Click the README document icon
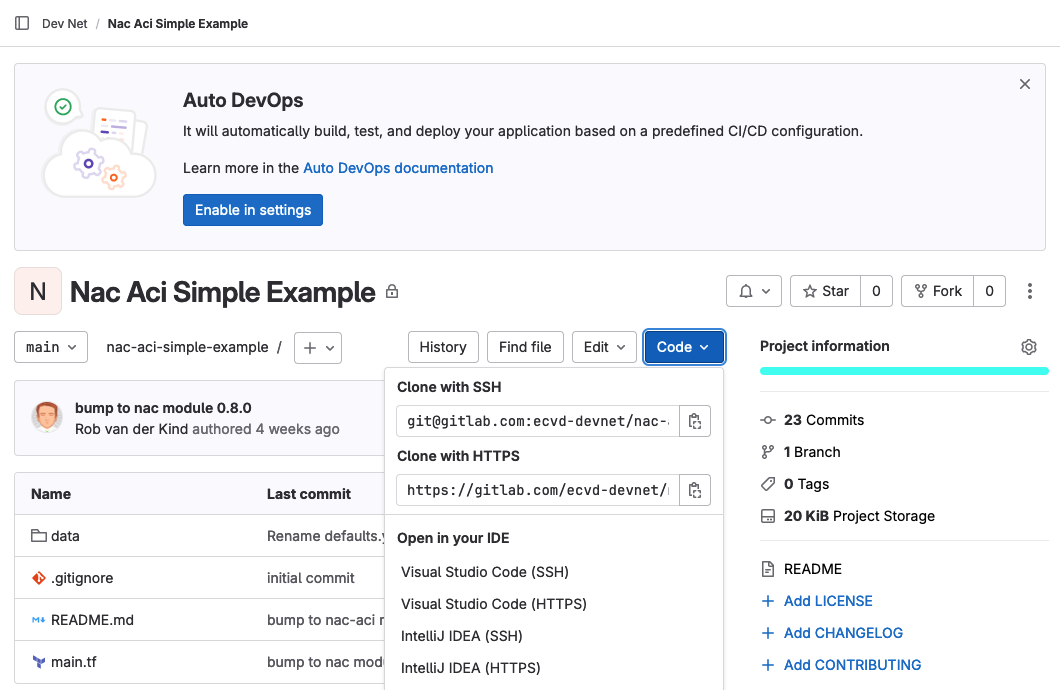 coord(767,569)
